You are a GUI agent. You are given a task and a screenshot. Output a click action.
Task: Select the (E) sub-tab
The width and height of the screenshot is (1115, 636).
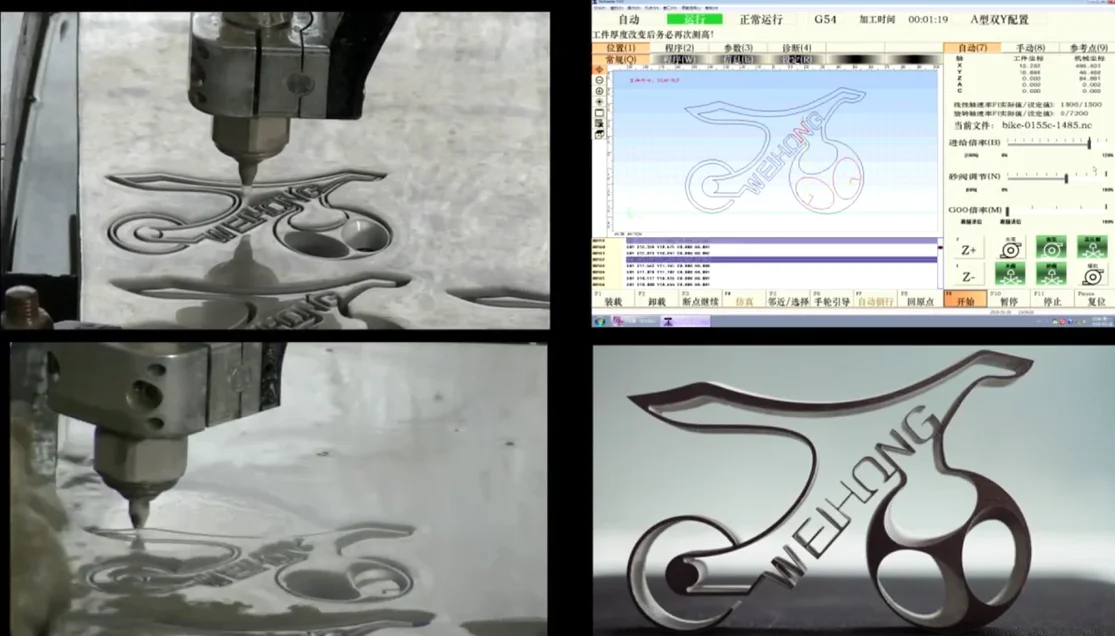738,59
